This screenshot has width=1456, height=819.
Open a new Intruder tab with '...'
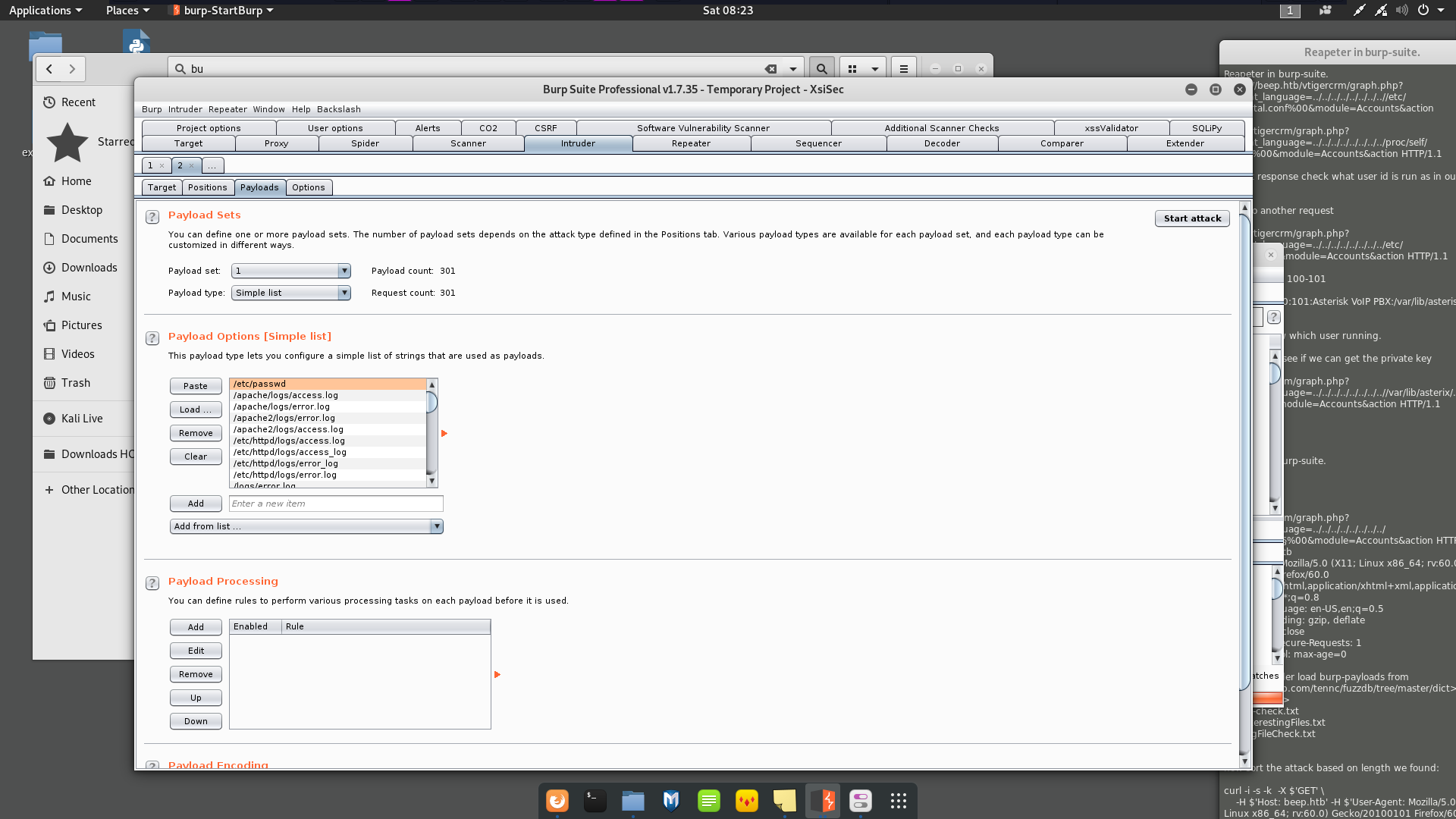tap(212, 165)
